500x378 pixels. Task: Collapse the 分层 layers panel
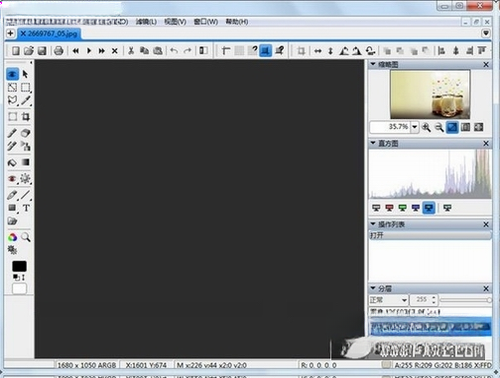point(373,288)
